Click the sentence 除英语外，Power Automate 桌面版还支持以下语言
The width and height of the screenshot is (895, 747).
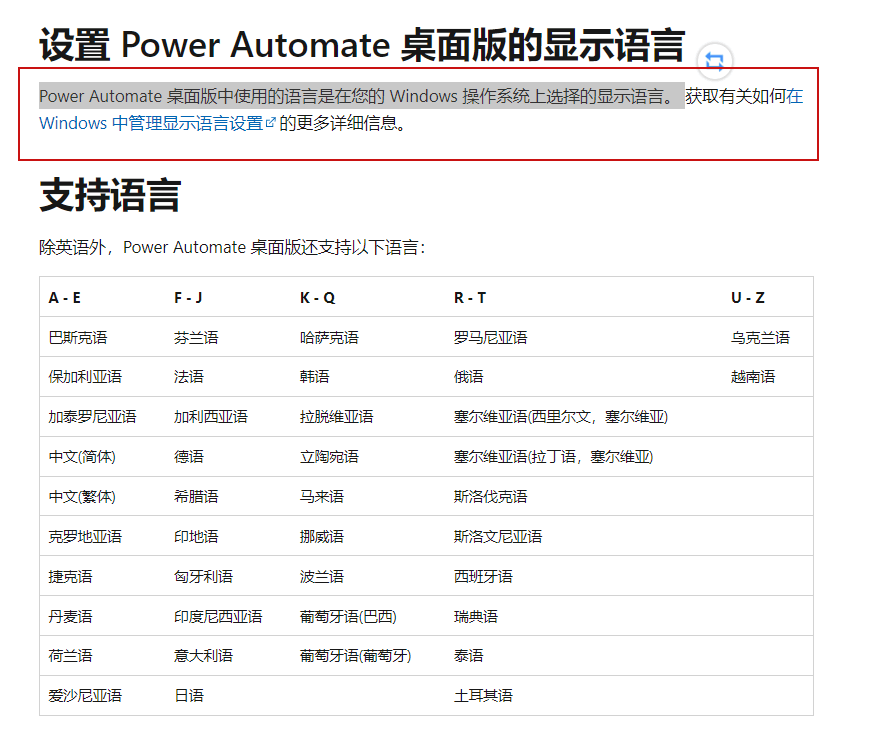point(232,247)
